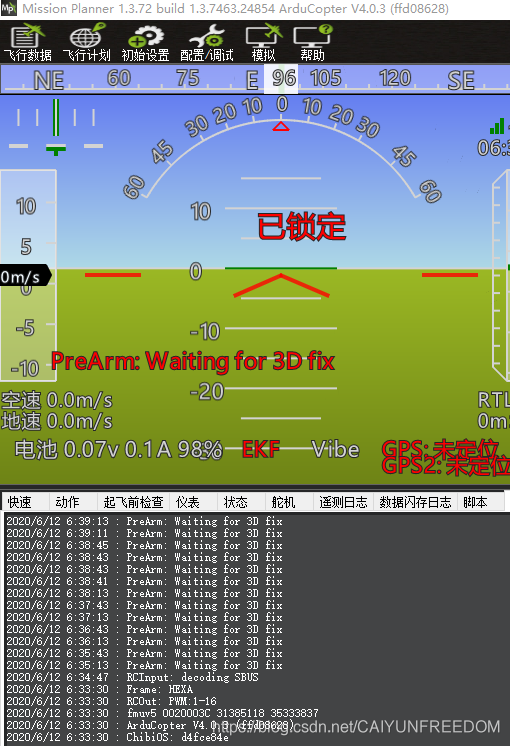This screenshot has width=510, height=746.
Task: Switch to the 脚本 tab
Action: coord(475,502)
